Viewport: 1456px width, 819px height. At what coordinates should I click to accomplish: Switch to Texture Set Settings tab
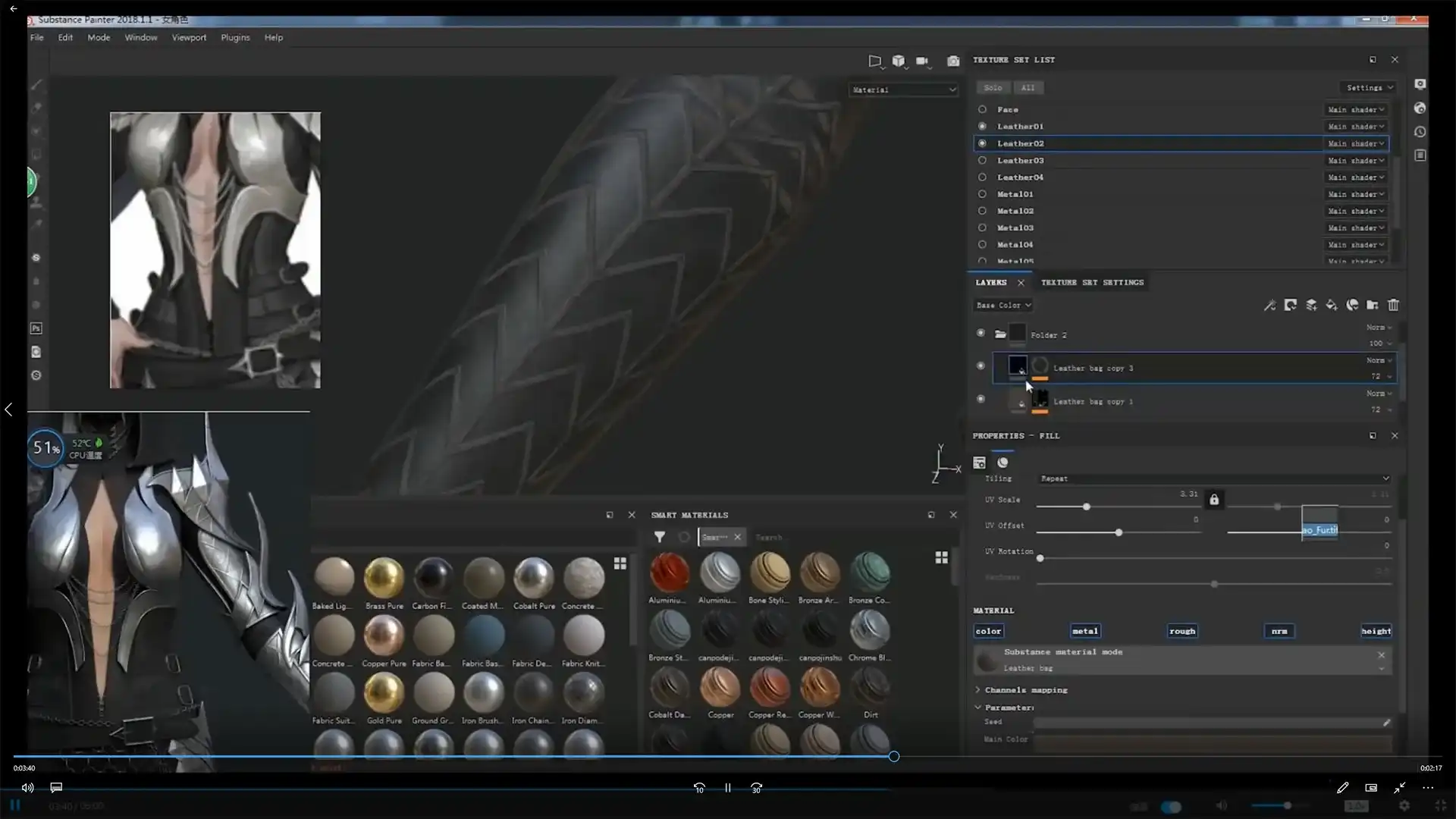click(x=1092, y=282)
